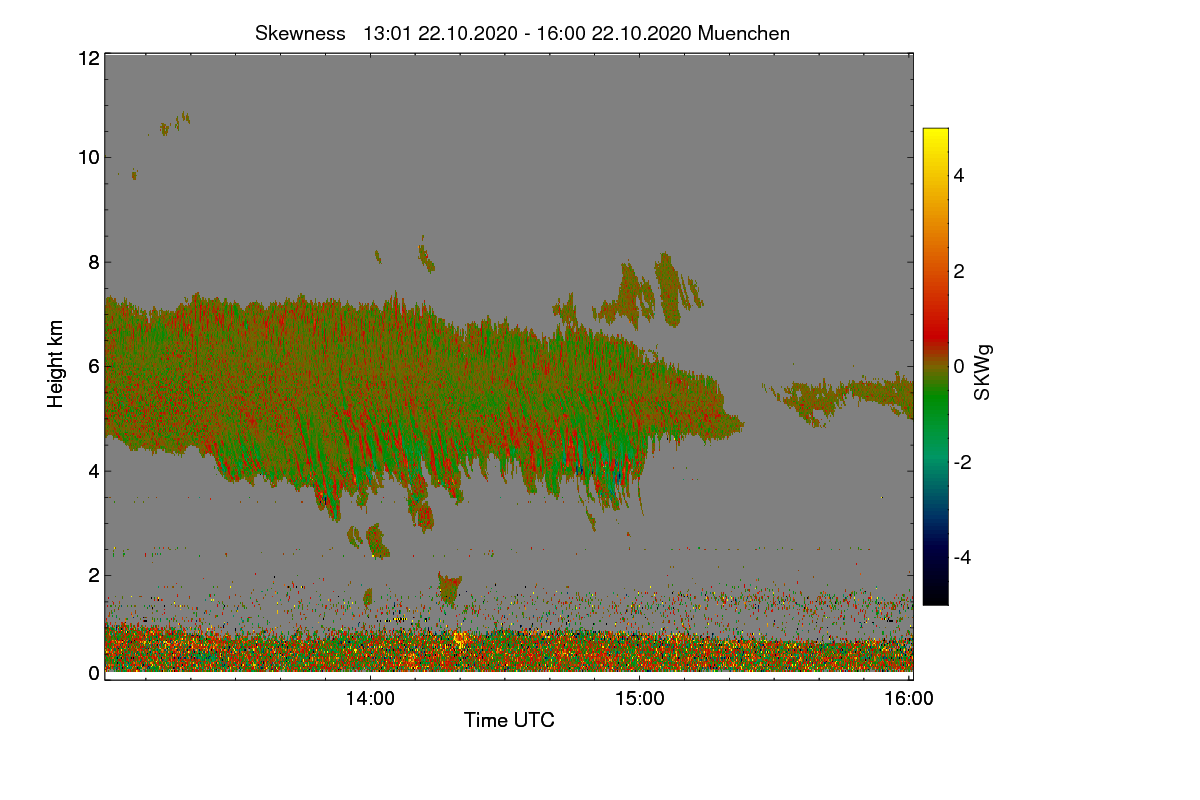Click the yellow top of the colorbar

click(935, 136)
